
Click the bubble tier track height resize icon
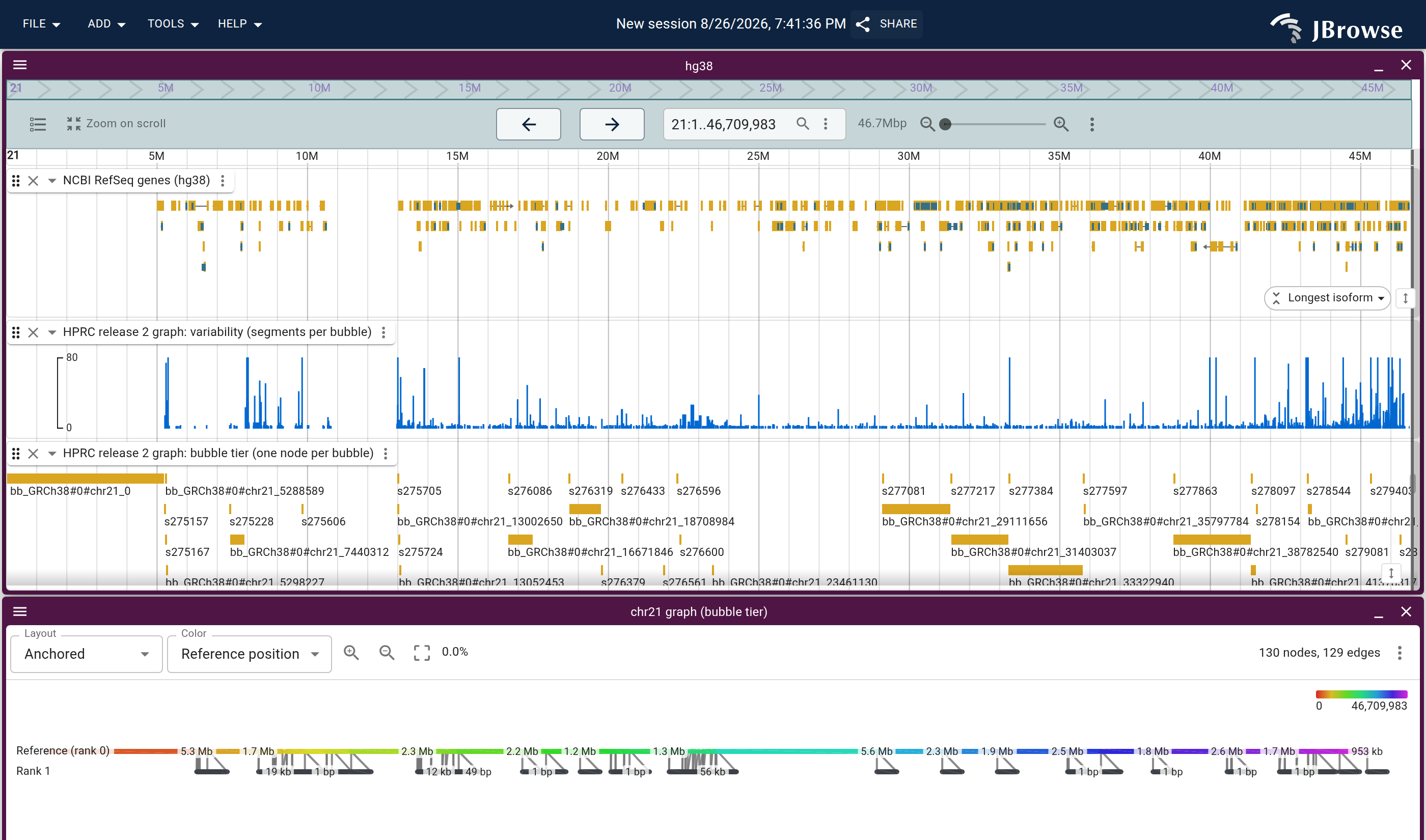click(x=1391, y=573)
